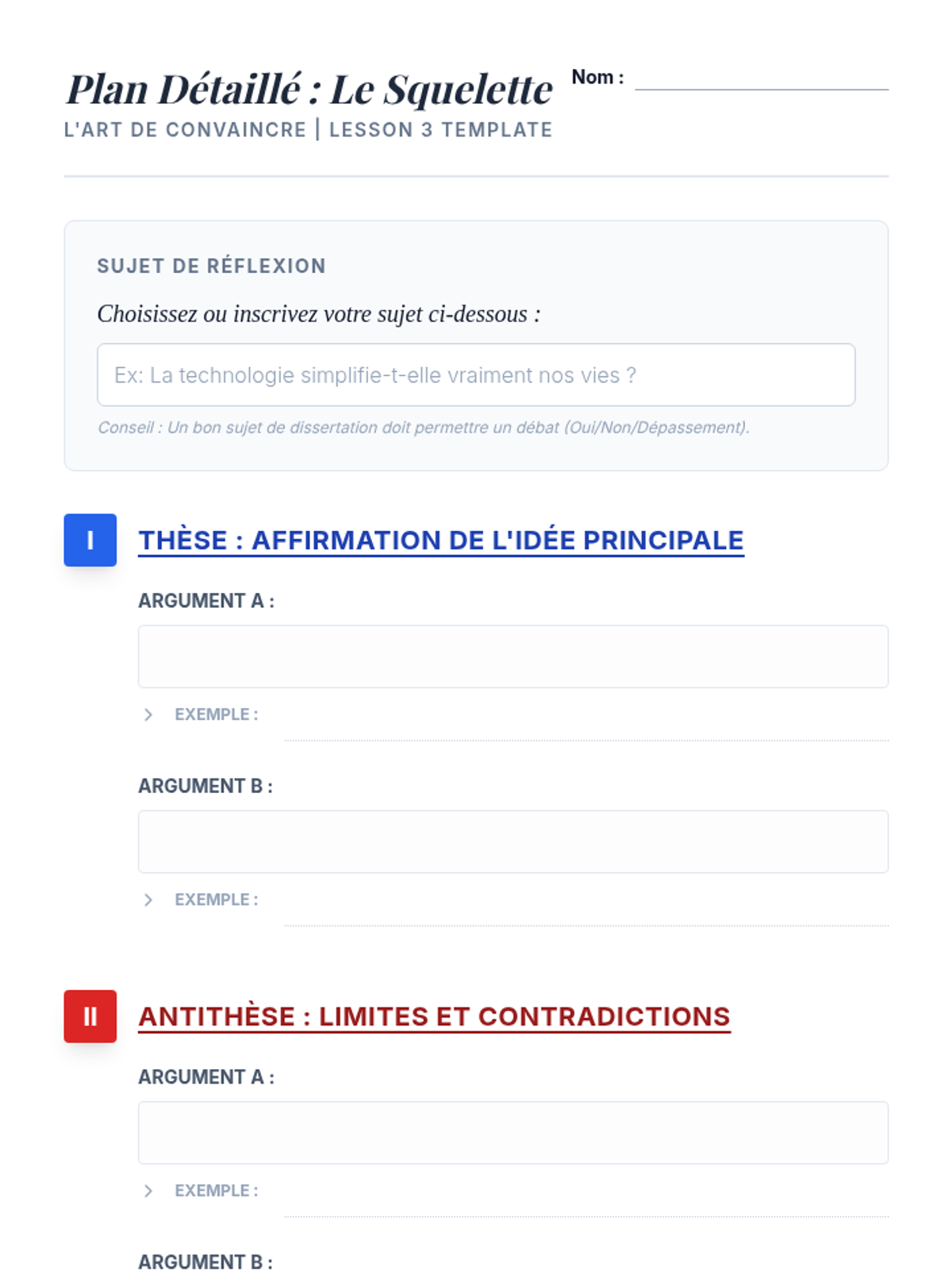Image resolution: width=952 pixels, height=1270 pixels.
Task: Expand the chevron under Thèse Argument B
Action: point(148,899)
